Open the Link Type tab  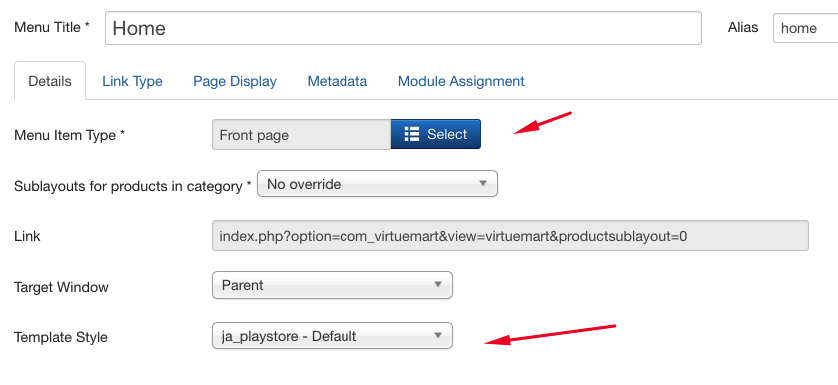coord(133,81)
